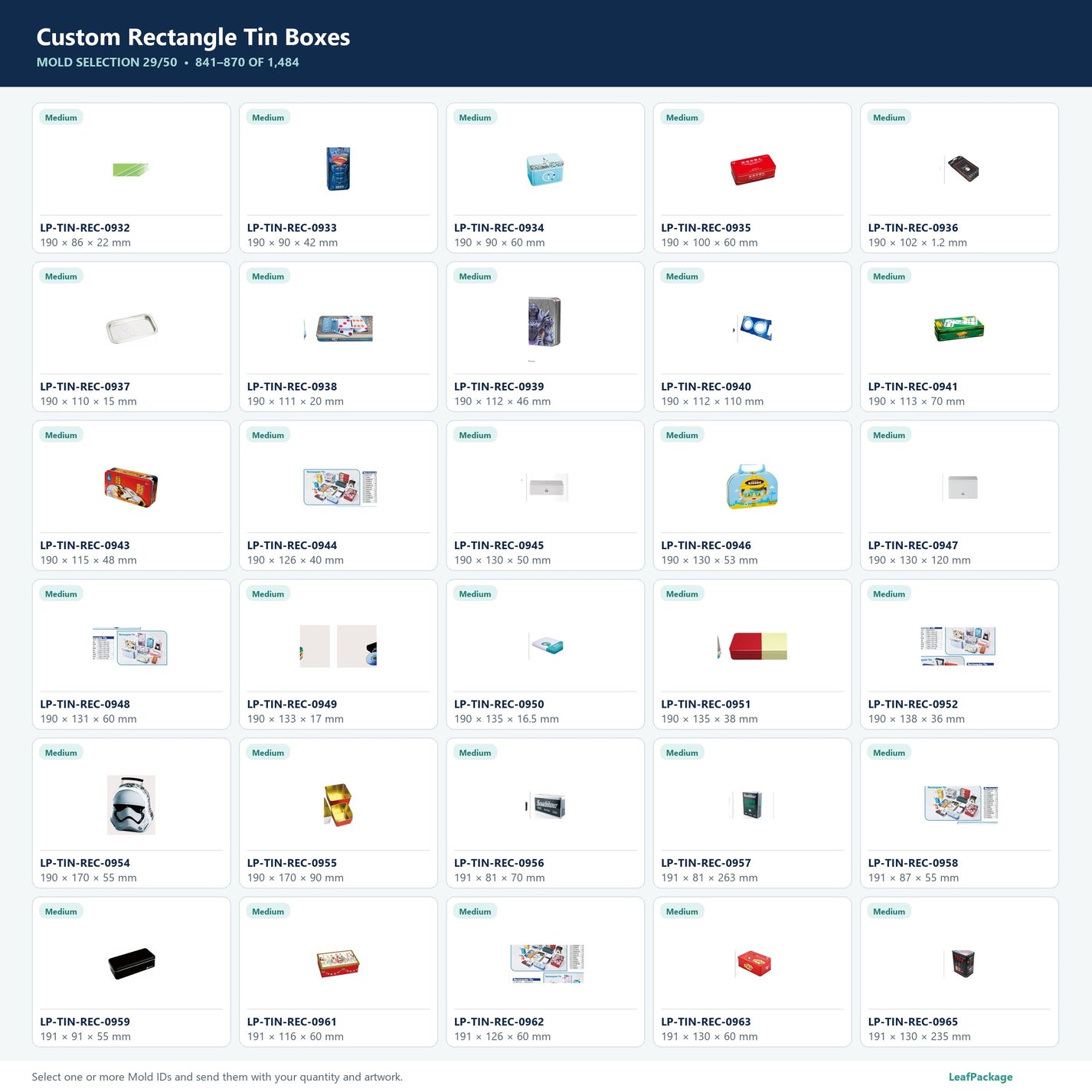Select the stormtrooper helmet tin LP-TIN-REC-0954
The width and height of the screenshot is (1092, 1092).
tap(131, 805)
